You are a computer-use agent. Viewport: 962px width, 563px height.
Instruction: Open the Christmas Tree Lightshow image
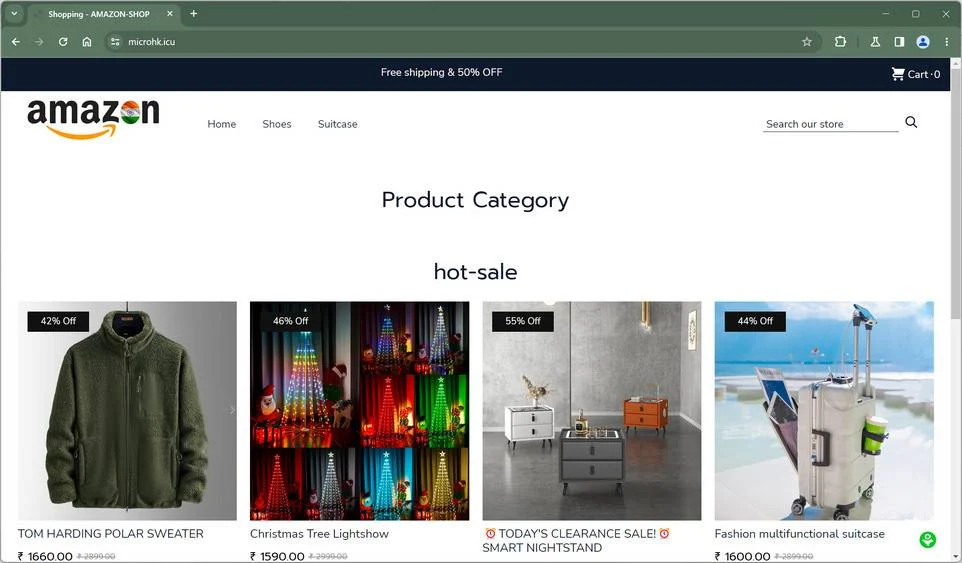[x=360, y=410]
